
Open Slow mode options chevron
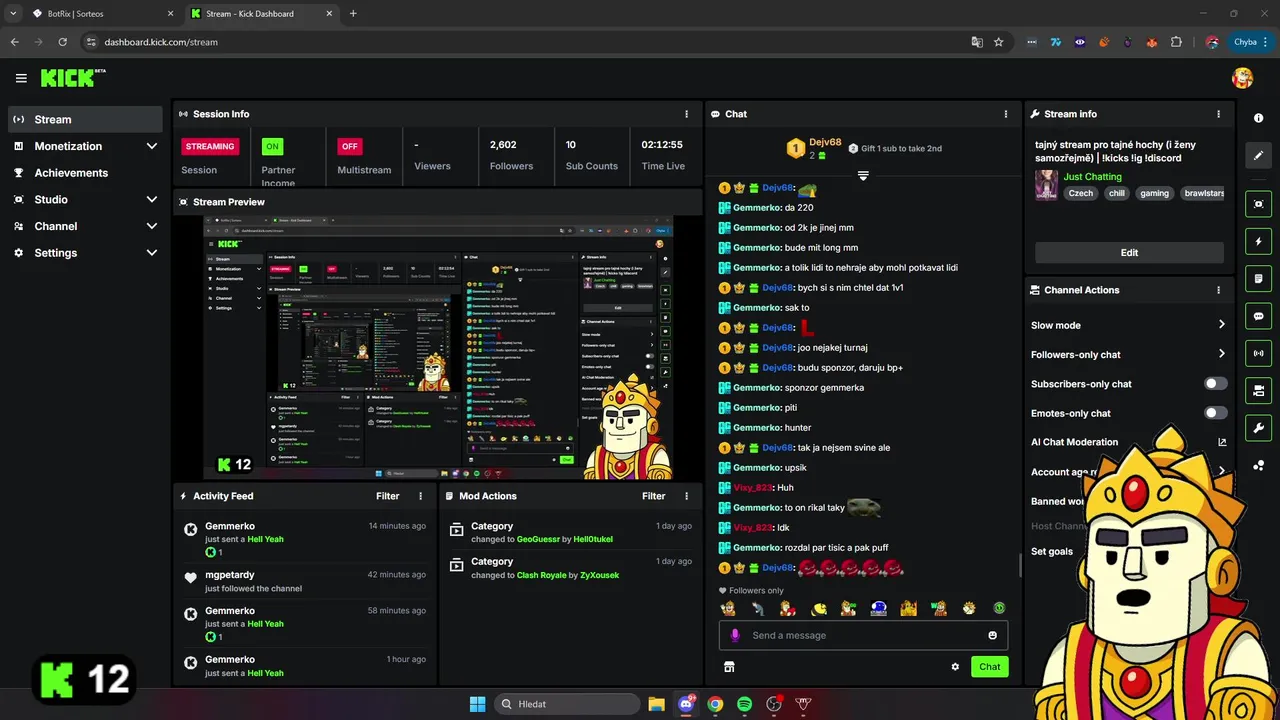click(1221, 325)
